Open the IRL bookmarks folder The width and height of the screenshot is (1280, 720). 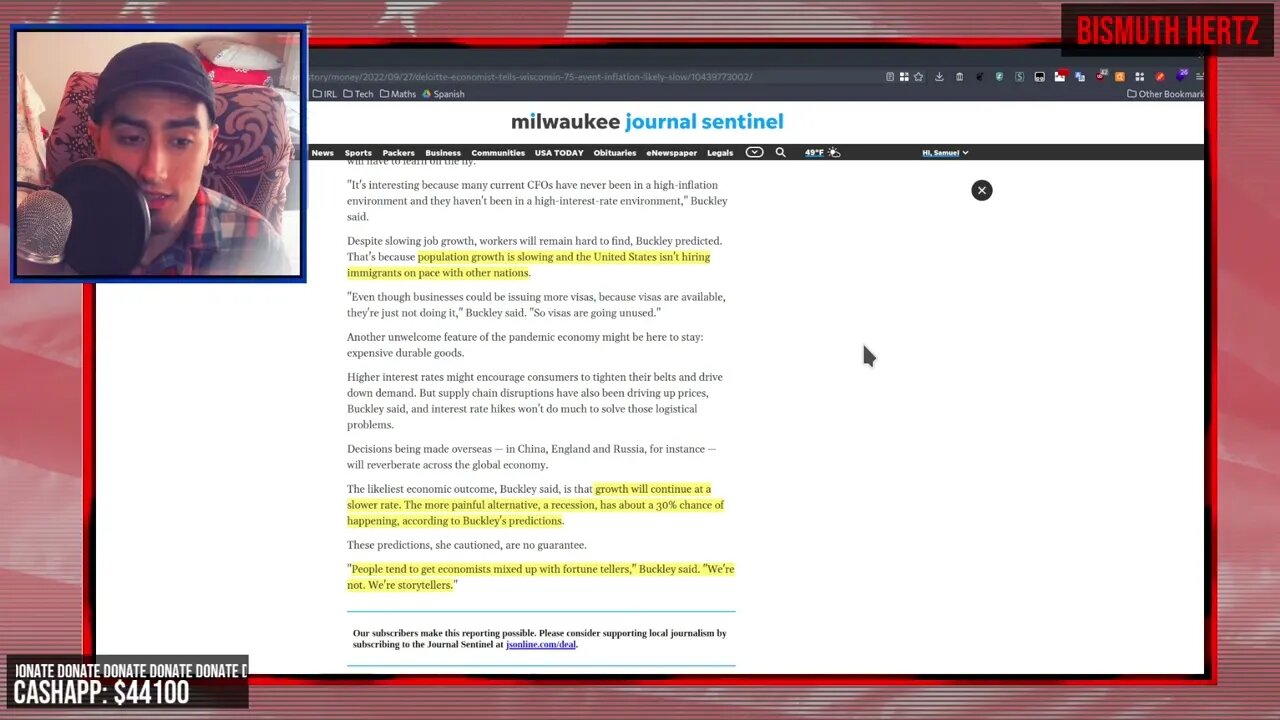pyautogui.click(x=324, y=94)
